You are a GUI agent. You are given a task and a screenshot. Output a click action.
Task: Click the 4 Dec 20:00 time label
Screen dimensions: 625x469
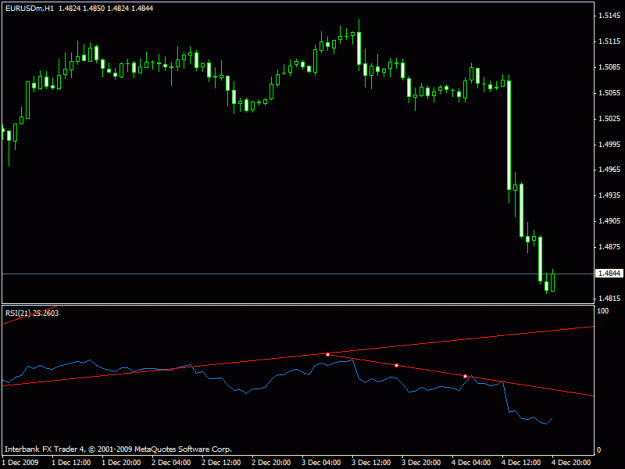(571, 462)
